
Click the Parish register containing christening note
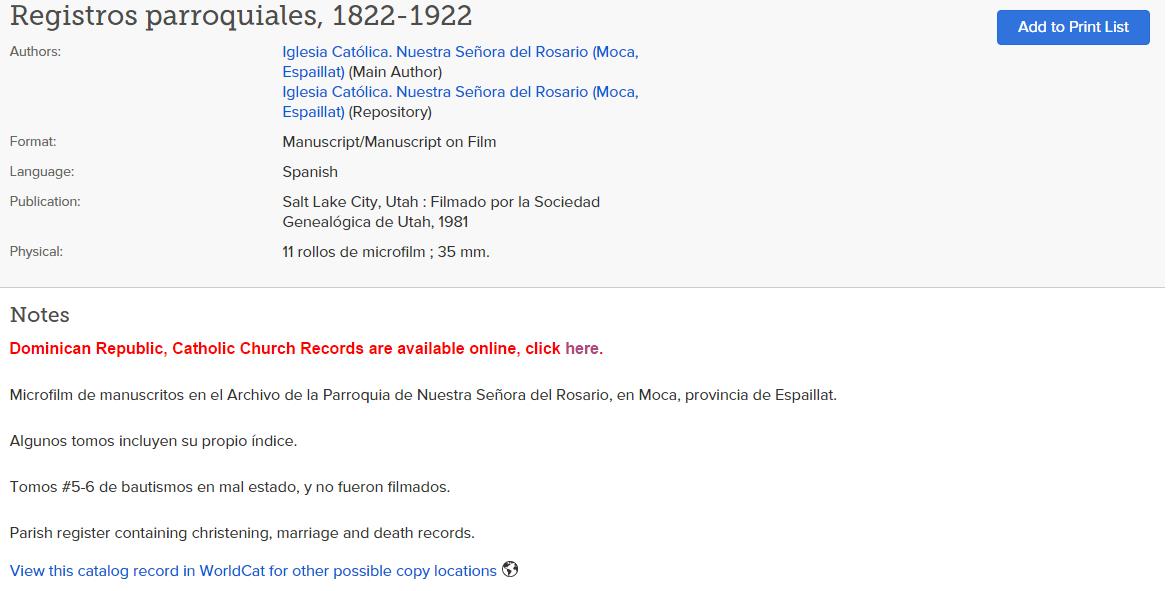[x=242, y=533]
